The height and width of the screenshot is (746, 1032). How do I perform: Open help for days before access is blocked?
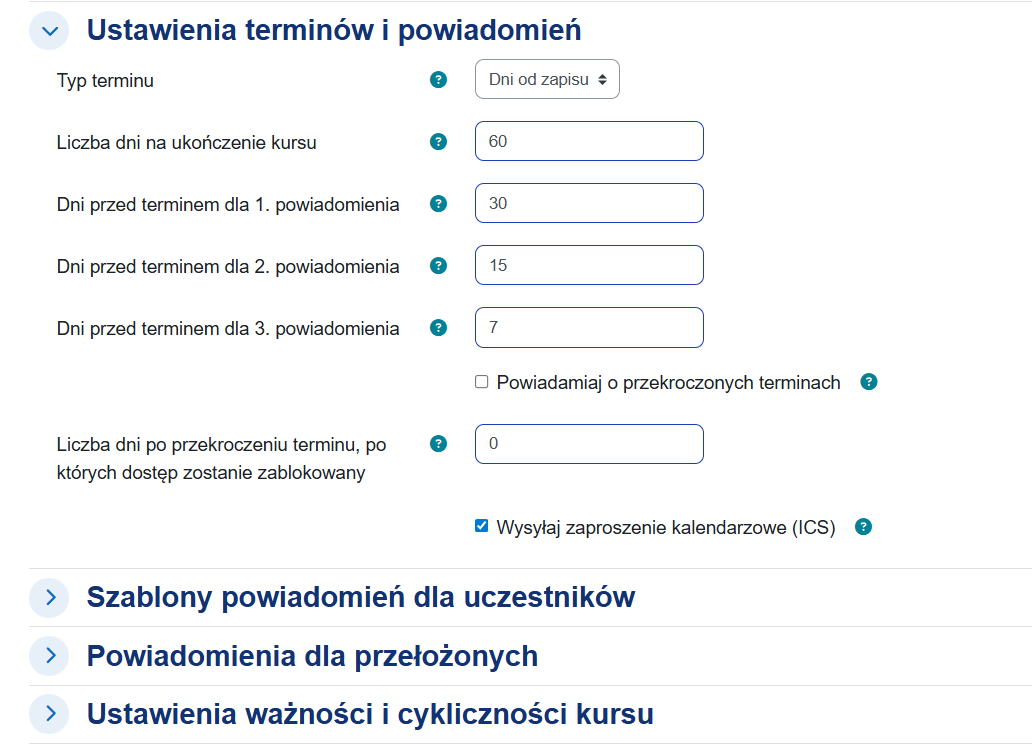tap(438, 444)
